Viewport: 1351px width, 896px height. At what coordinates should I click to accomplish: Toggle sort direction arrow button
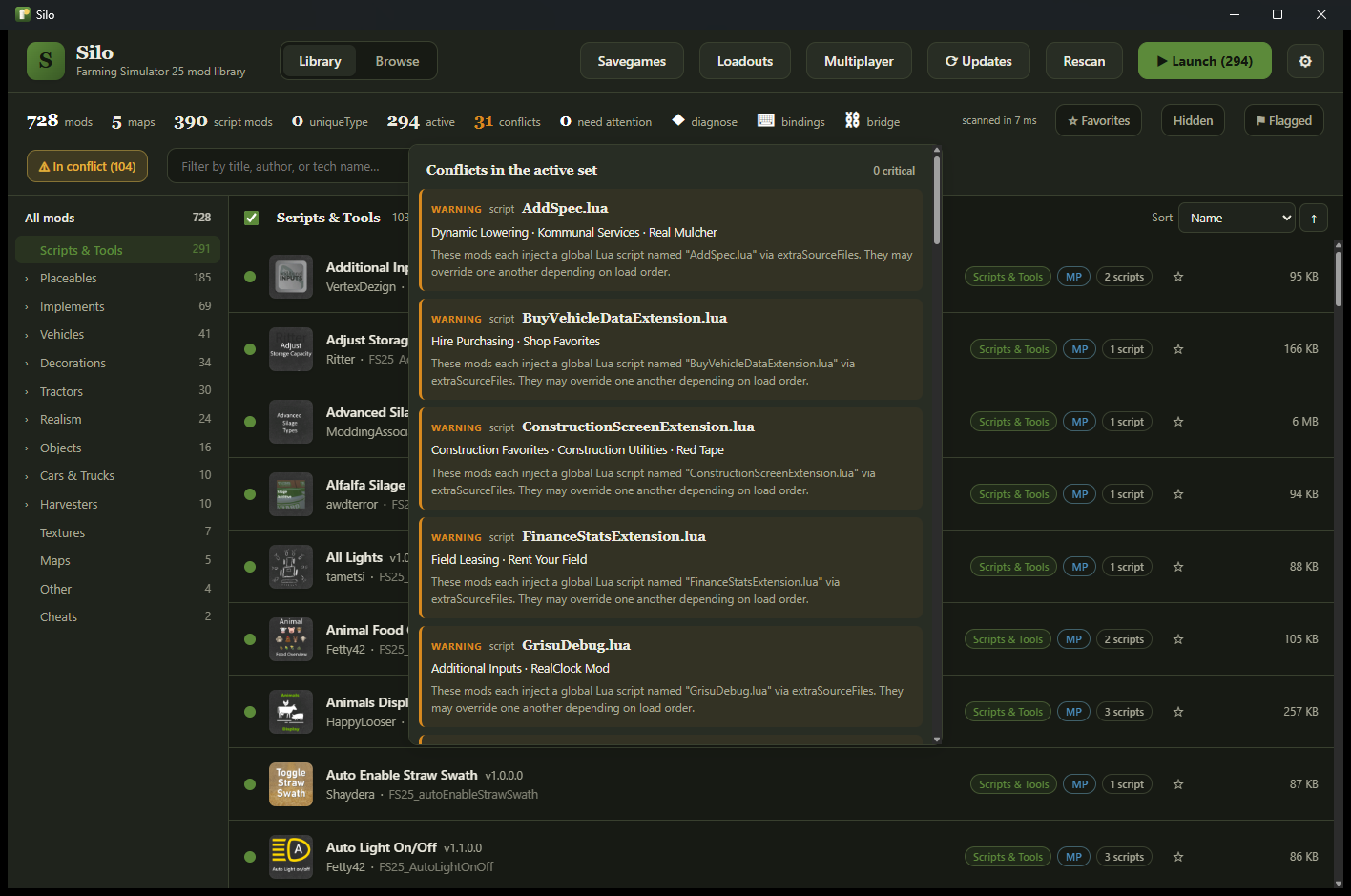(x=1314, y=219)
